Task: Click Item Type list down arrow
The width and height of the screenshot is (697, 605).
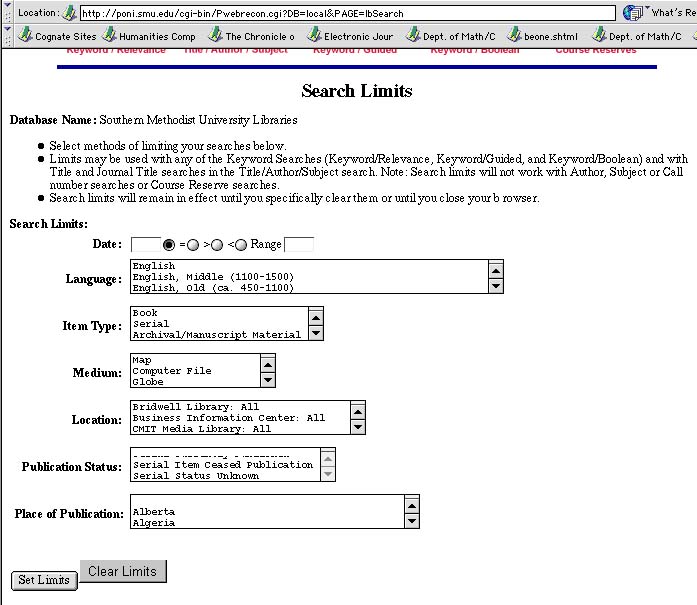Action: pyautogui.click(x=316, y=333)
